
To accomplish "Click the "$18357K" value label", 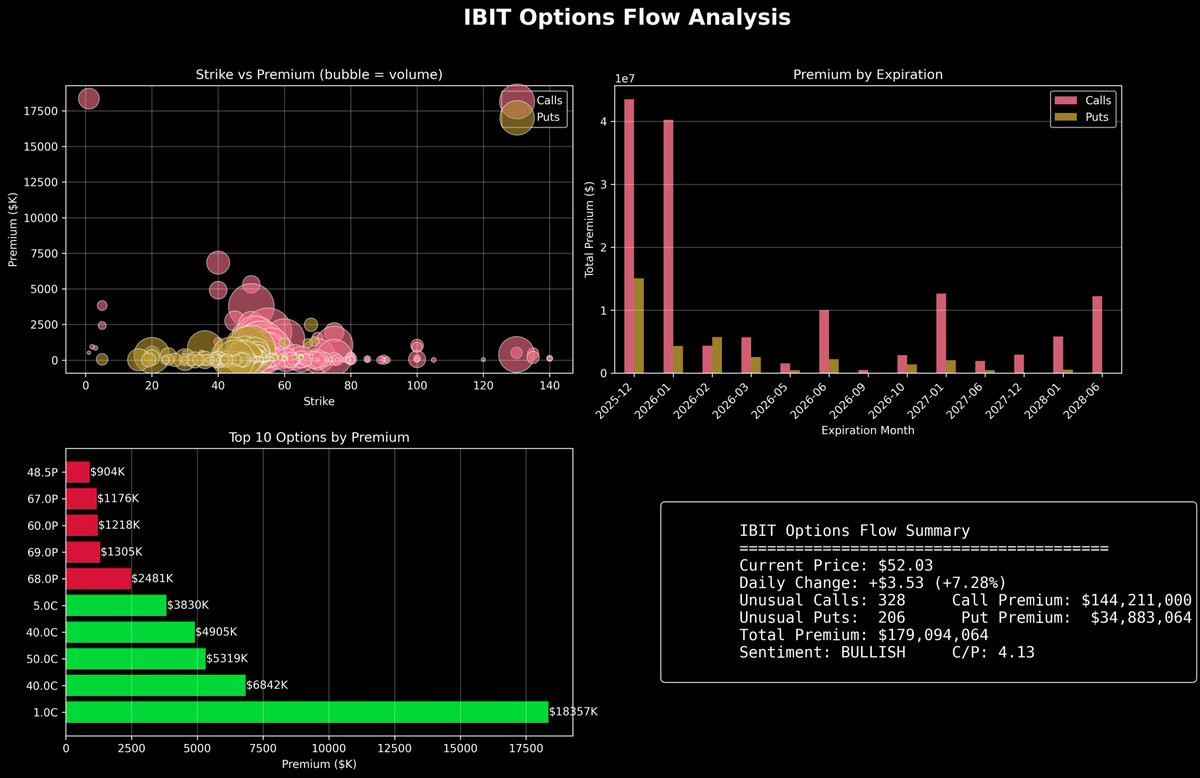I will pos(574,711).
